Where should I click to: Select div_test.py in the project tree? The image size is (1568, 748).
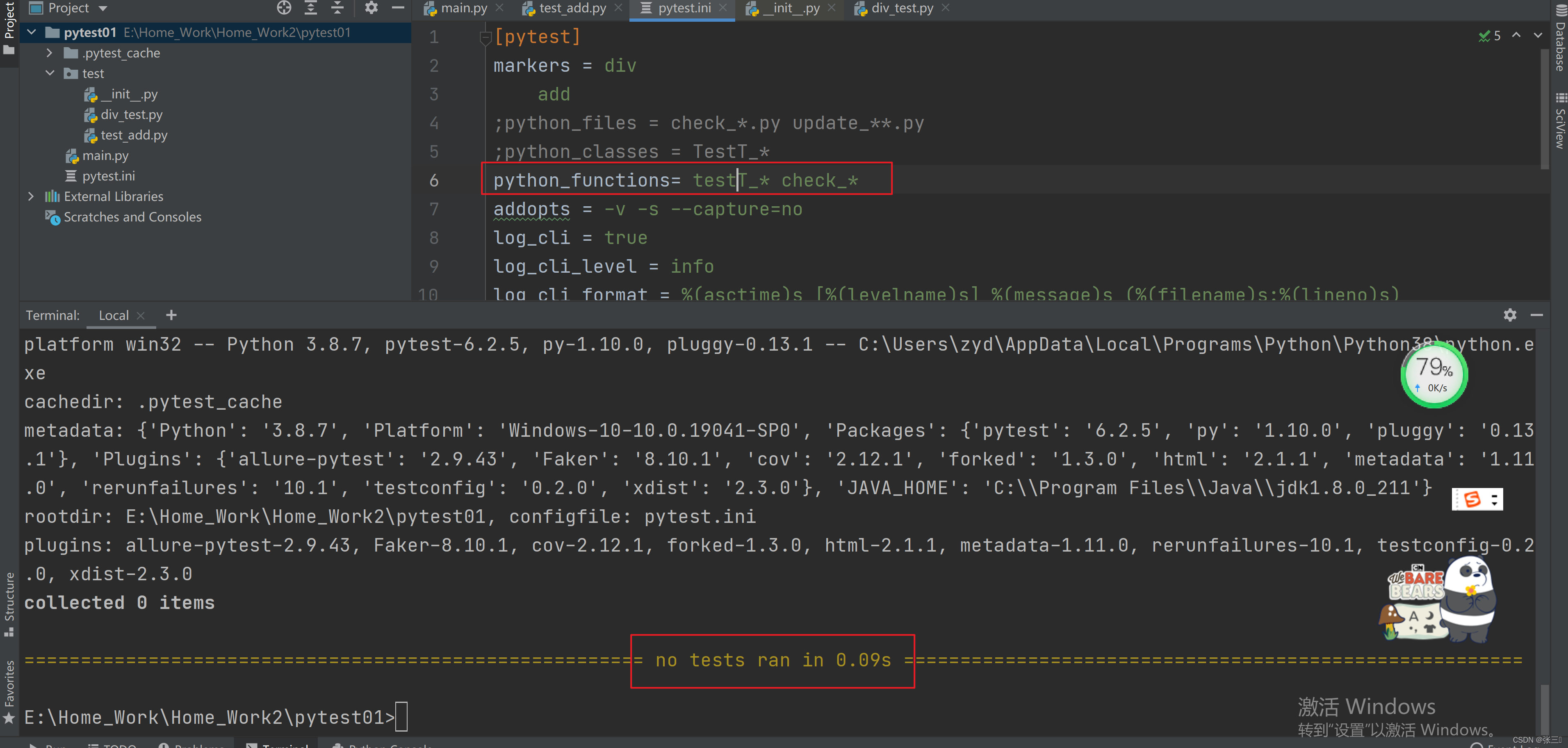[x=132, y=115]
